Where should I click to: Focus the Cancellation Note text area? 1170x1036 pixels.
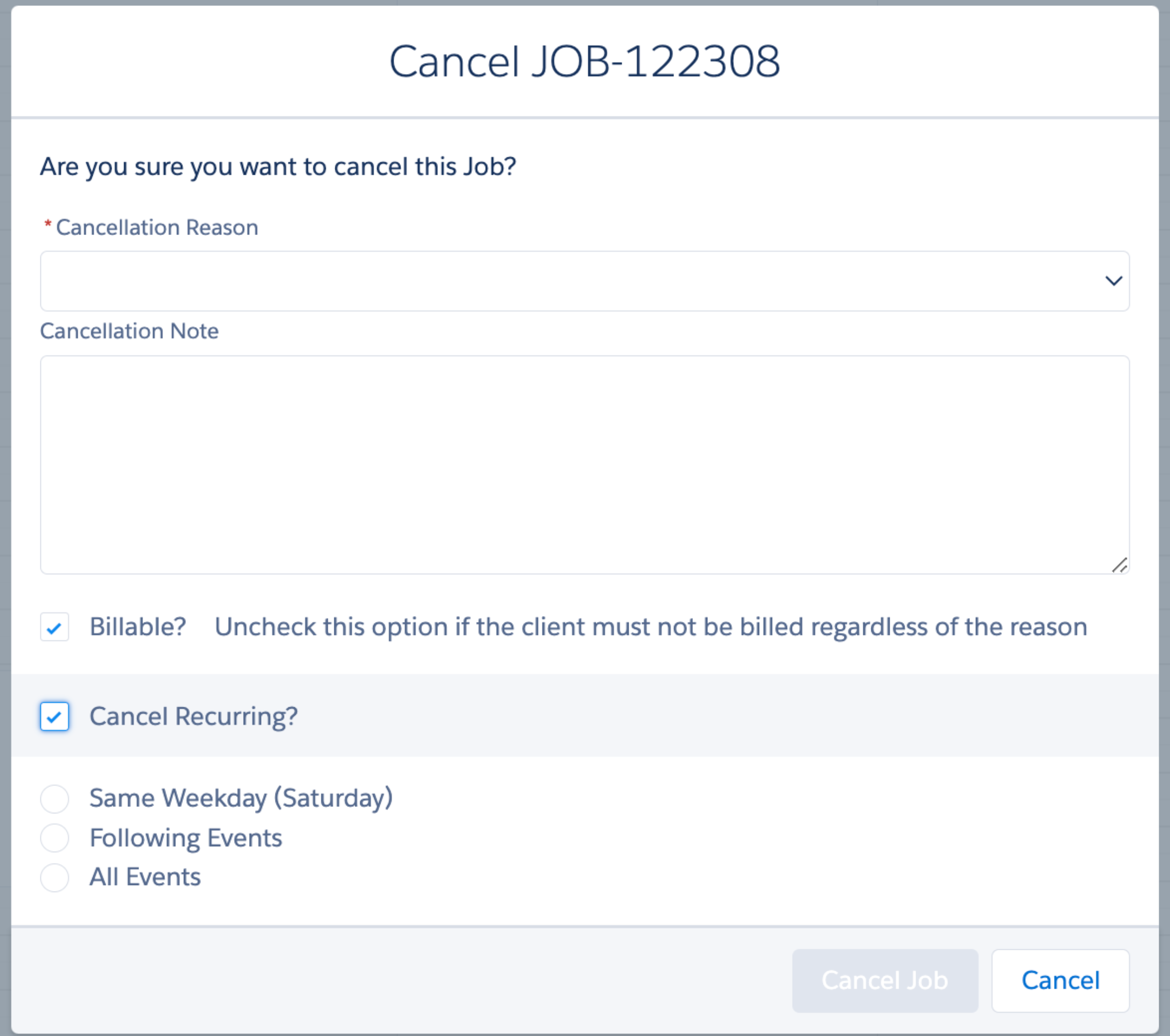coord(584,465)
